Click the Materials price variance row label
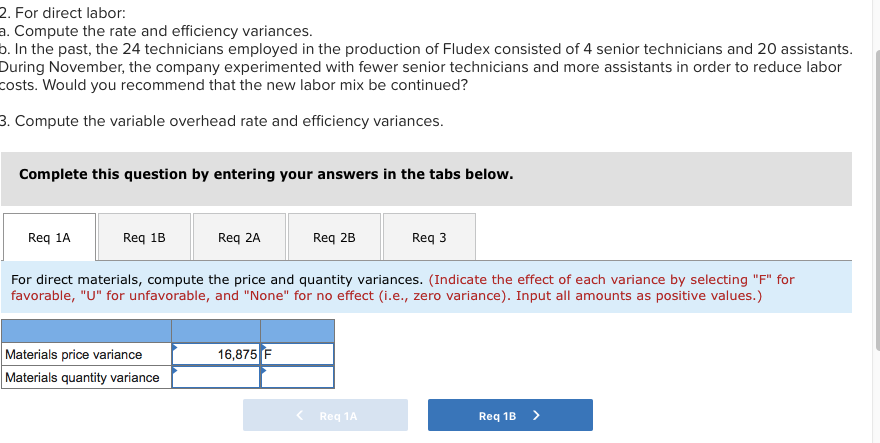The width and height of the screenshot is (880, 443). (x=74, y=355)
